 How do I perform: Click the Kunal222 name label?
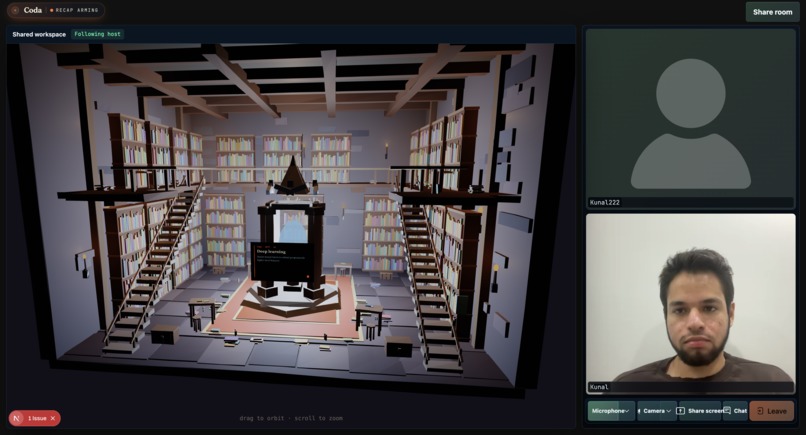pos(604,203)
